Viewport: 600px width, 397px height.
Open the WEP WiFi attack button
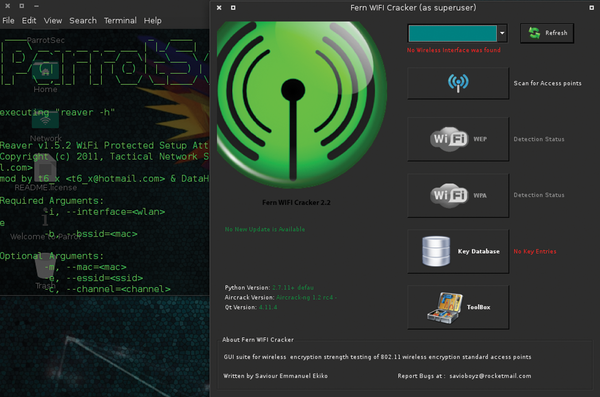click(458, 139)
